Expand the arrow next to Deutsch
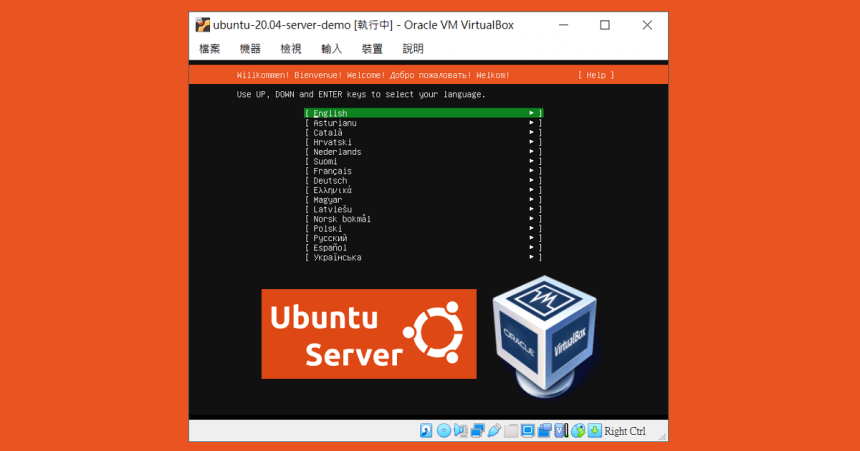The image size is (860, 451). coord(531,181)
